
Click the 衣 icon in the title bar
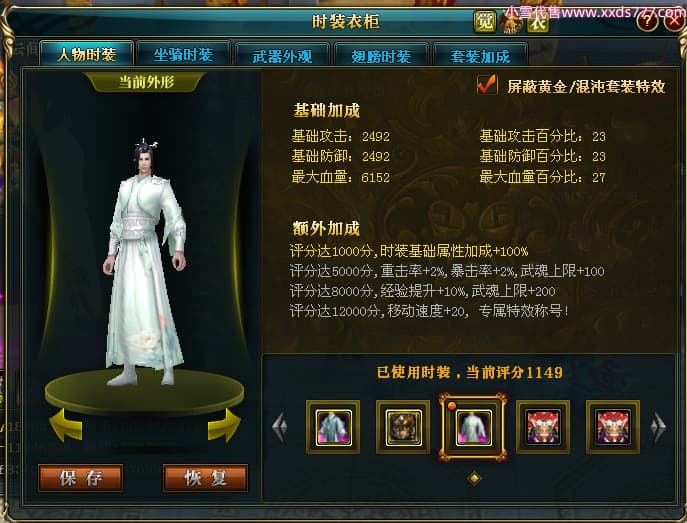[x=538, y=22]
